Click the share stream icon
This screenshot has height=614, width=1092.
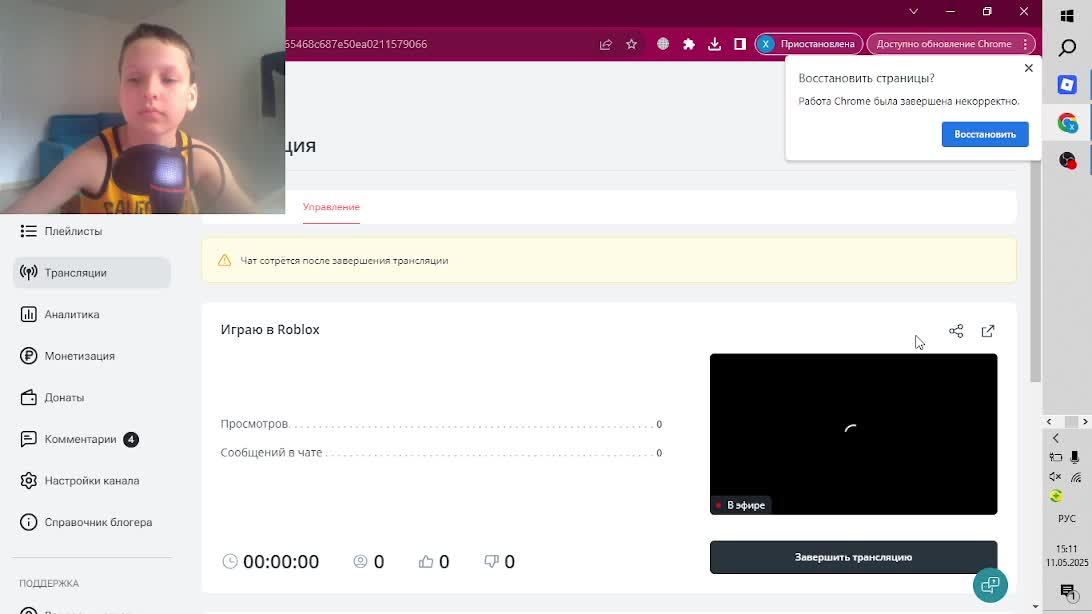956,331
